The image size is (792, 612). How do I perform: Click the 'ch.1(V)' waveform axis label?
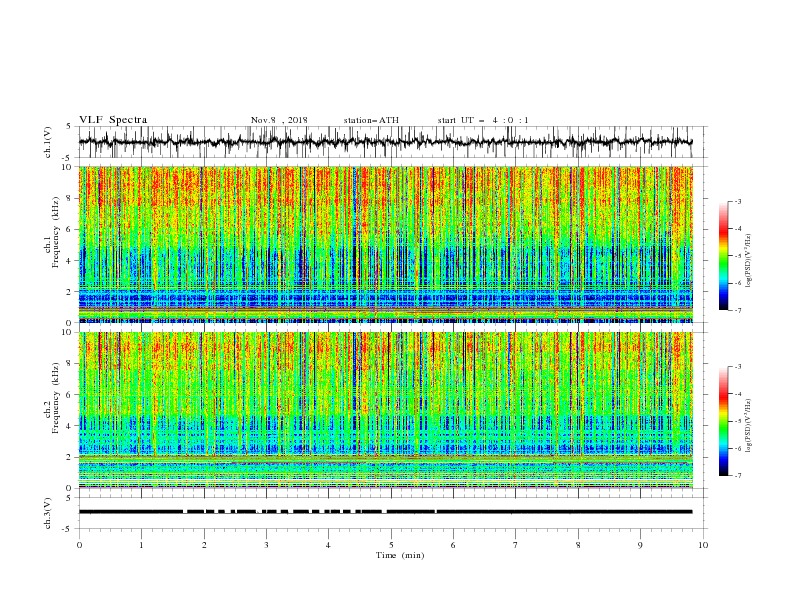coord(48,142)
